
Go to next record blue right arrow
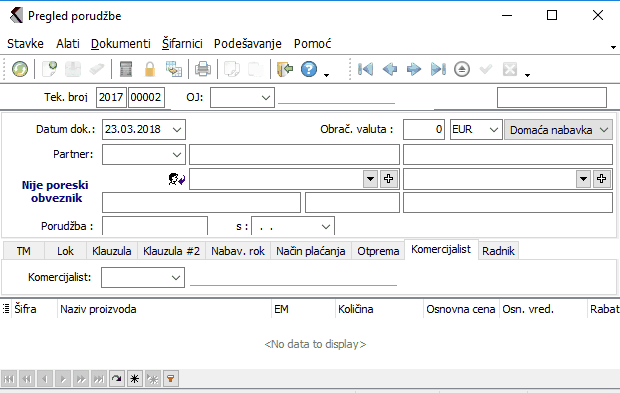coord(414,69)
